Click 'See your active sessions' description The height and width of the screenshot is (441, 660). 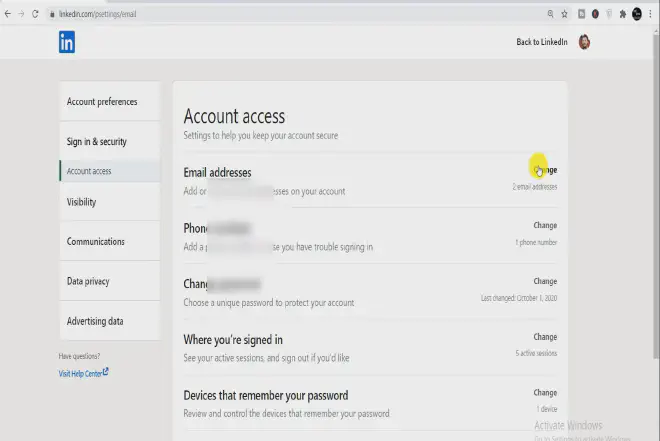coord(266,358)
